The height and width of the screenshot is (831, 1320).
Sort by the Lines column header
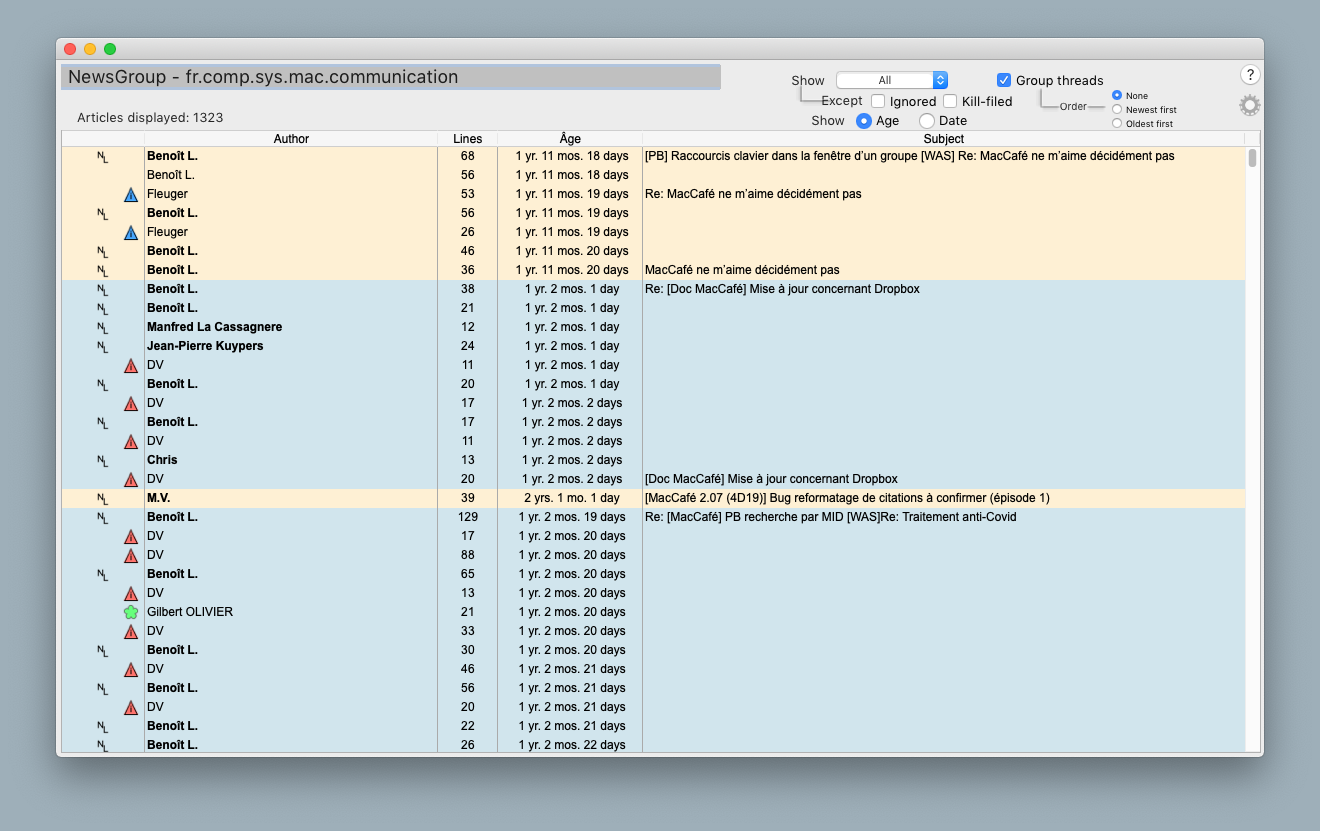pyautogui.click(x=467, y=139)
